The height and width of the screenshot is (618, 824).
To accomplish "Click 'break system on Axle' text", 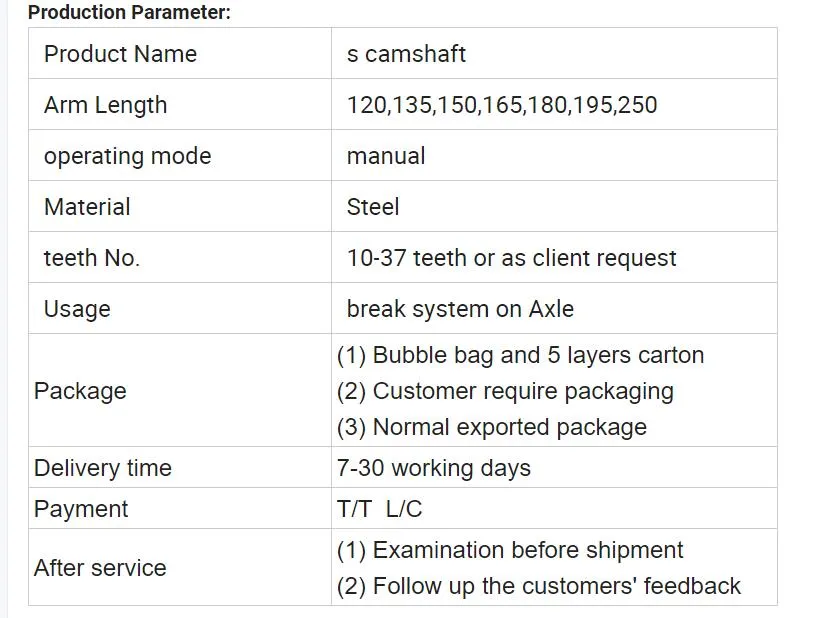I will click(460, 309).
